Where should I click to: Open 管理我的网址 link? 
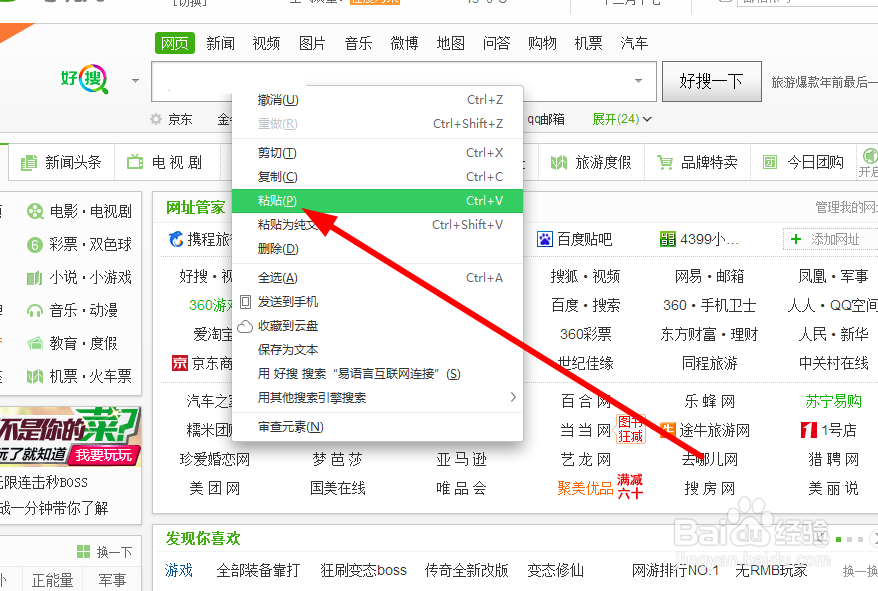(846, 207)
